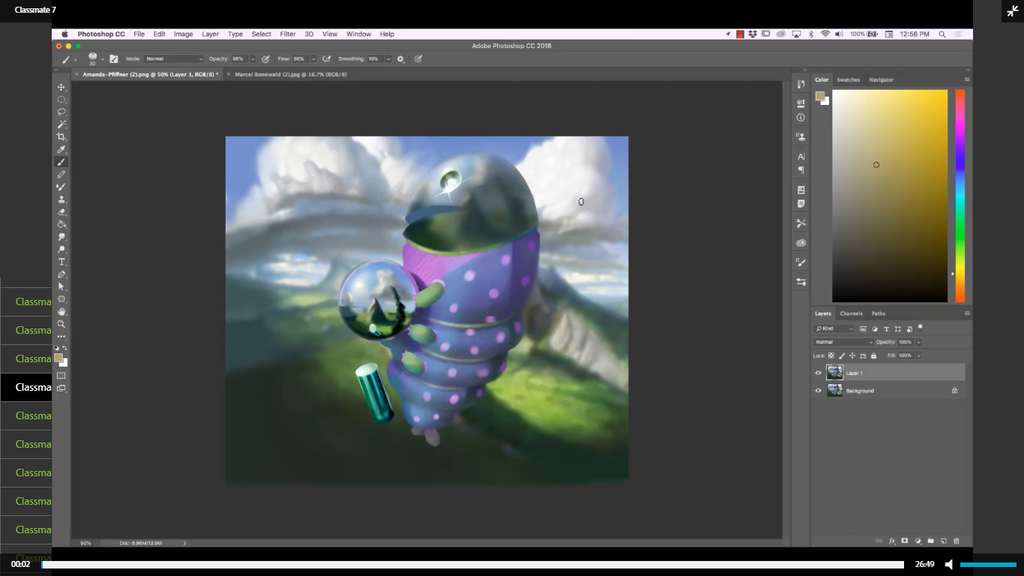Open the layer filter Kind dropdown
The width and height of the screenshot is (1024, 576).
click(834, 329)
